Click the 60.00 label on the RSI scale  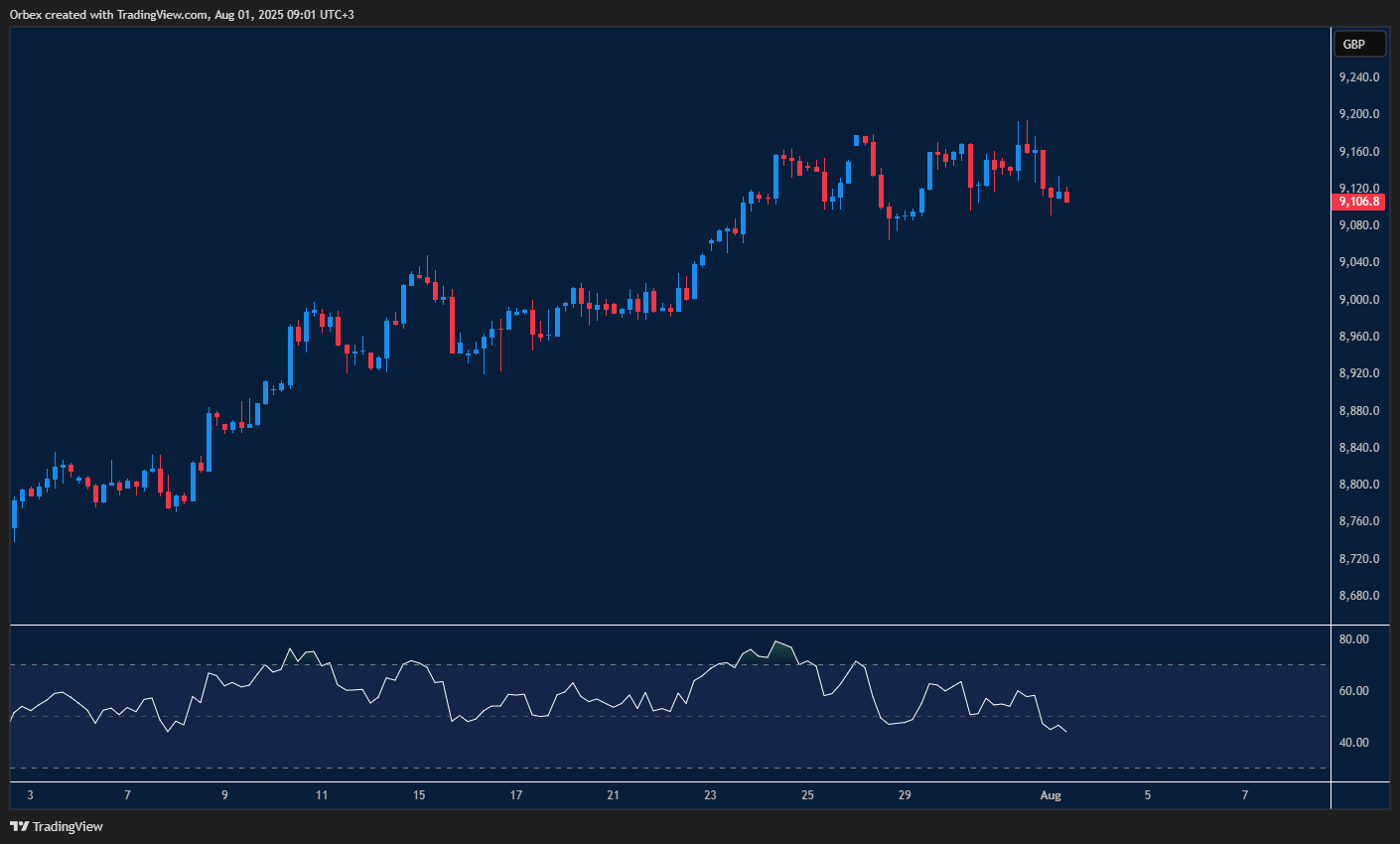(1353, 691)
